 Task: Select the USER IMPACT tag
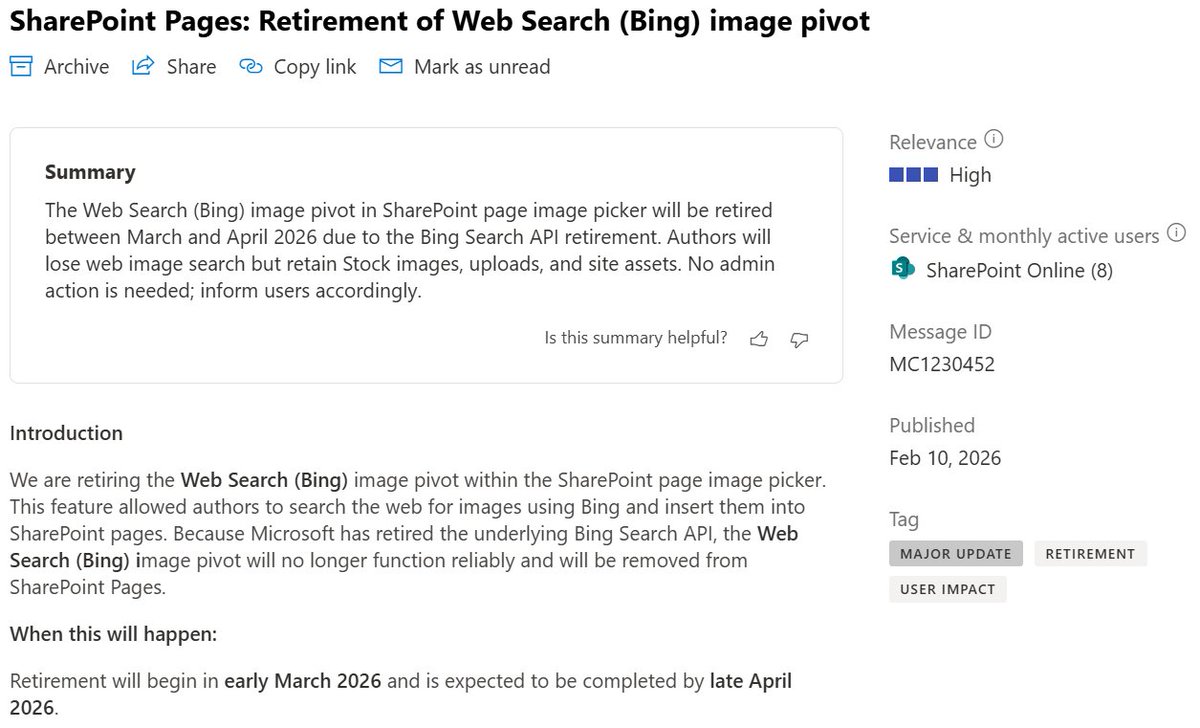tap(947, 589)
